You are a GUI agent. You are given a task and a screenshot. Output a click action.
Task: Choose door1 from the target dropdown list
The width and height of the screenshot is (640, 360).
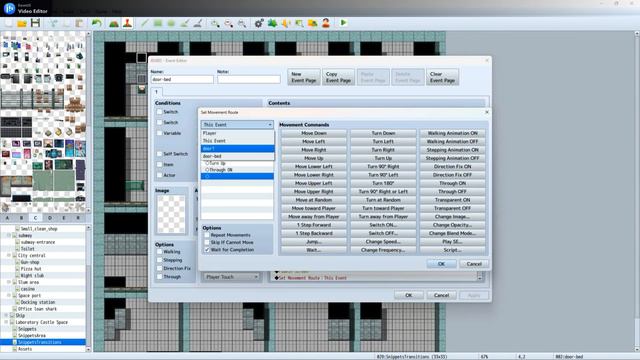click(238, 149)
